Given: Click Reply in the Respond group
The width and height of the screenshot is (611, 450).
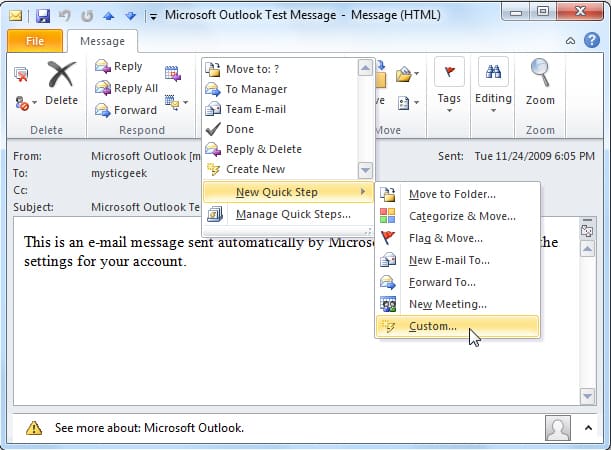Looking at the screenshot, I should [118, 66].
